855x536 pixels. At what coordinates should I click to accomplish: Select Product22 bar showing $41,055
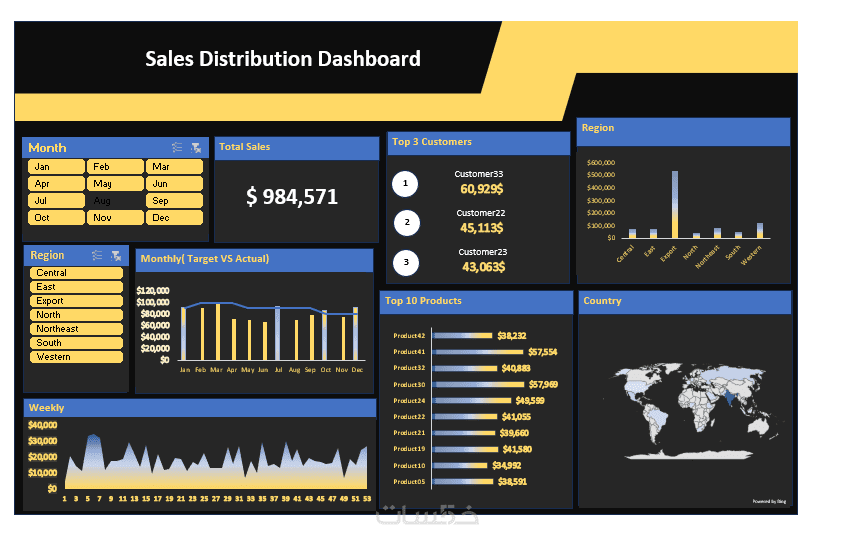tap(465, 417)
